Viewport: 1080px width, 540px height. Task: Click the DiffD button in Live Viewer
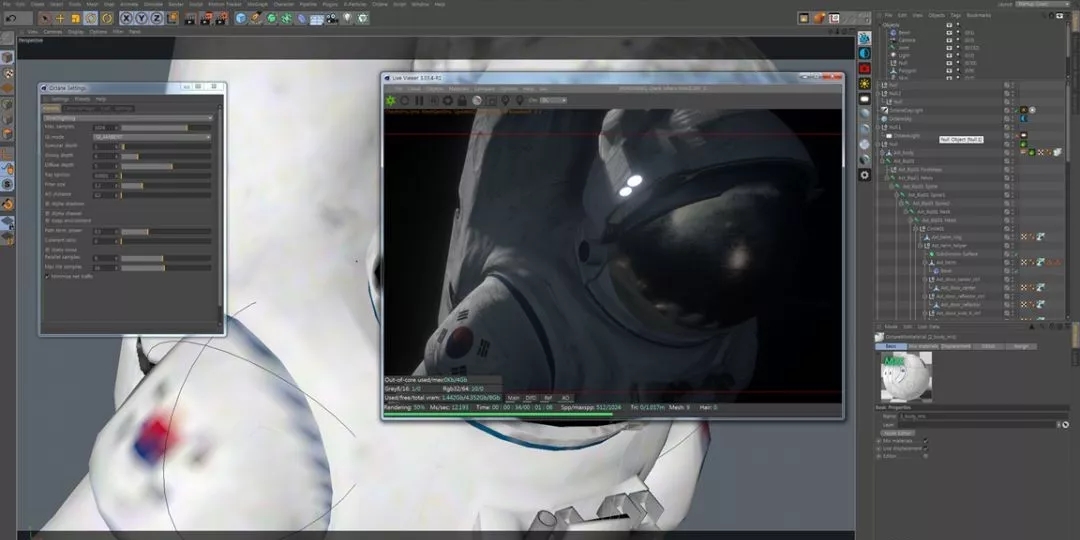click(531, 397)
